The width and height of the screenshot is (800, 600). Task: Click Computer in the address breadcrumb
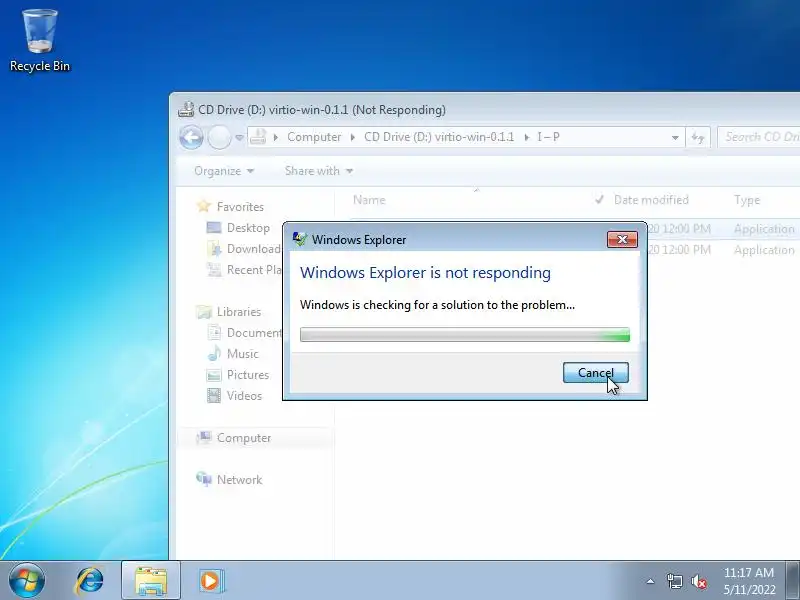click(314, 137)
